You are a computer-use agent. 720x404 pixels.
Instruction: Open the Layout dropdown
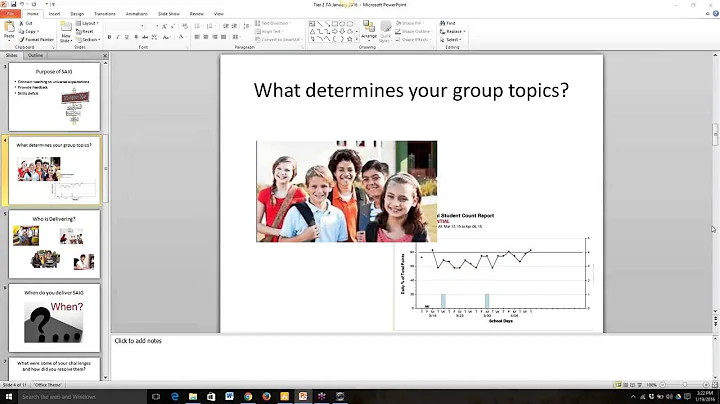[x=87, y=23]
